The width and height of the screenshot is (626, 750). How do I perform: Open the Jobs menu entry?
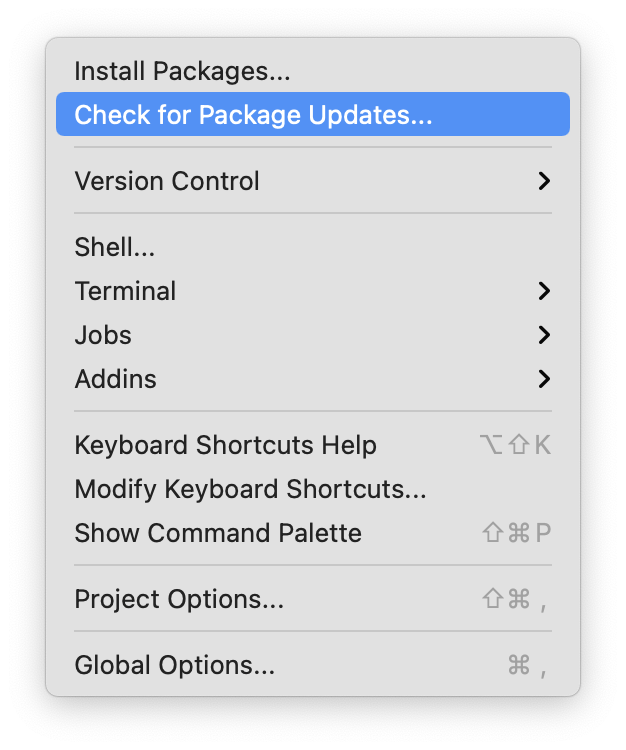click(x=103, y=335)
